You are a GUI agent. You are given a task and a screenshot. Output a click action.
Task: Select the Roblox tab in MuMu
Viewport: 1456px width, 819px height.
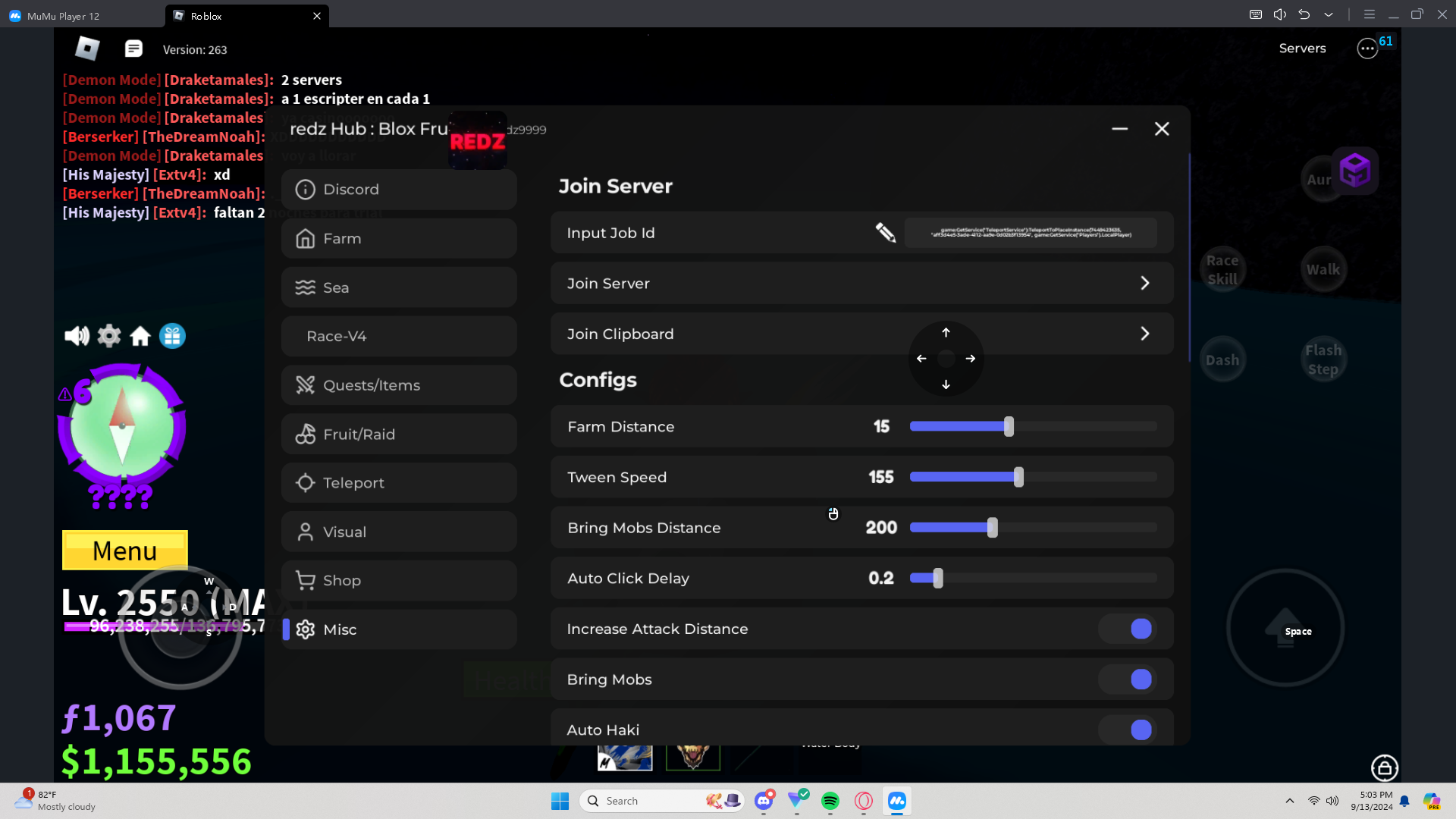tap(247, 15)
